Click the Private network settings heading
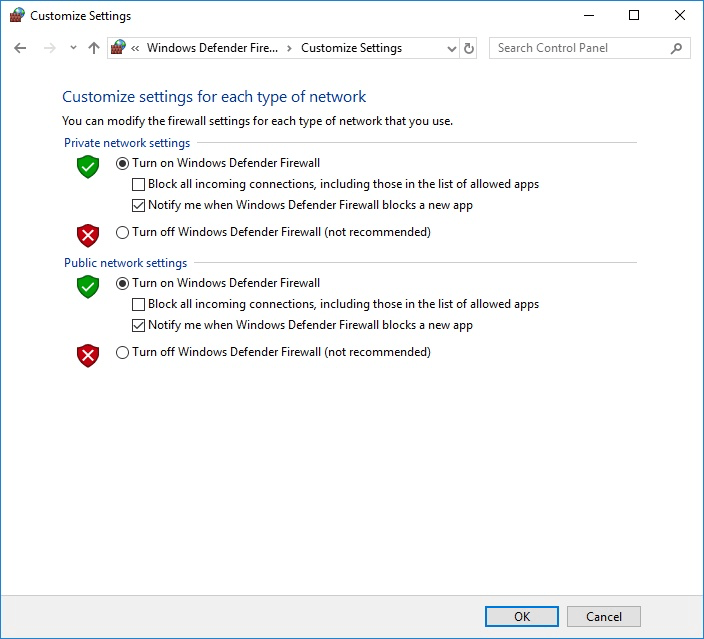Image resolution: width=704 pixels, height=639 pixels. click(127, 143)
